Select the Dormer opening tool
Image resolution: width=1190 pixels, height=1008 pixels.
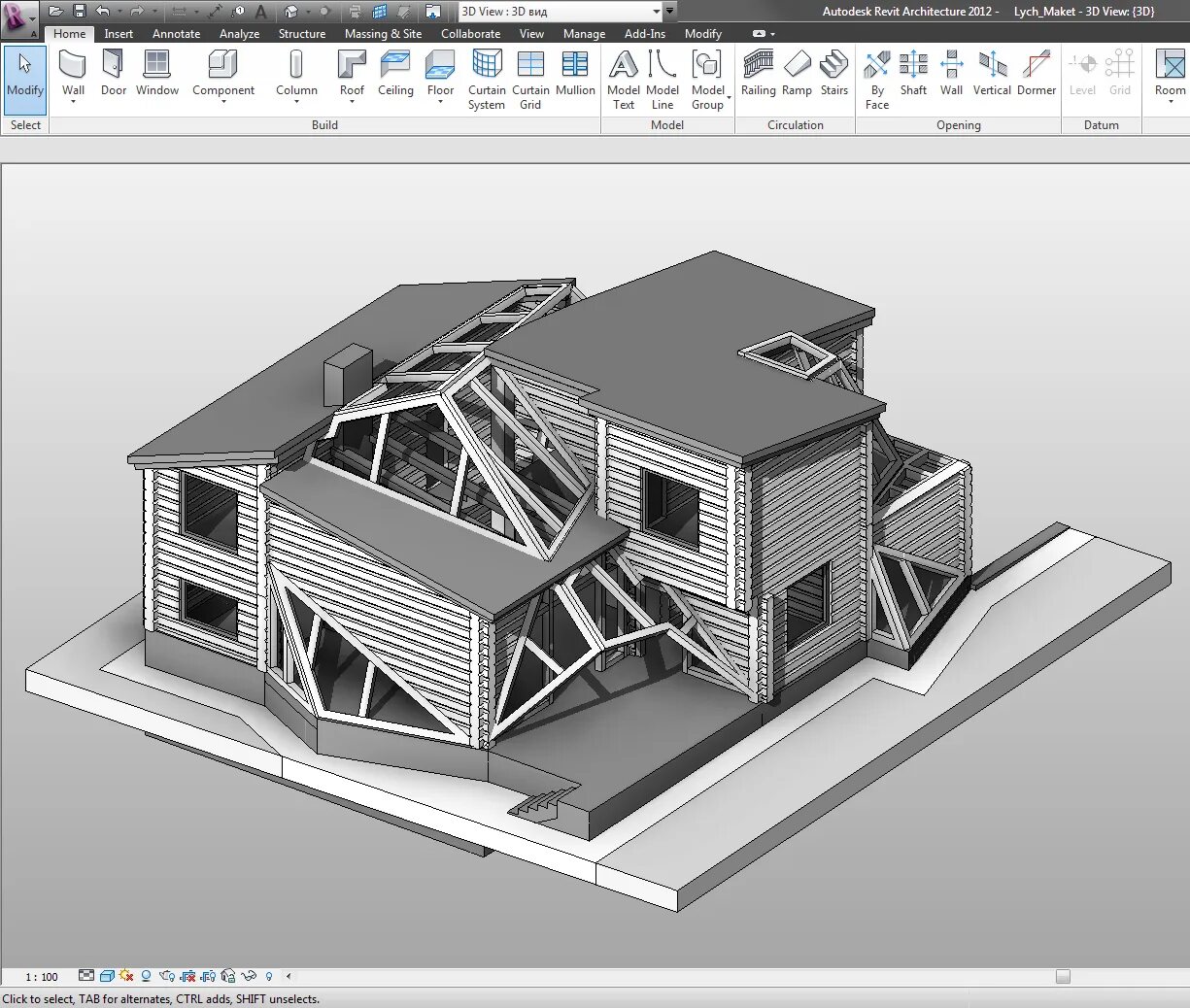1036,74
